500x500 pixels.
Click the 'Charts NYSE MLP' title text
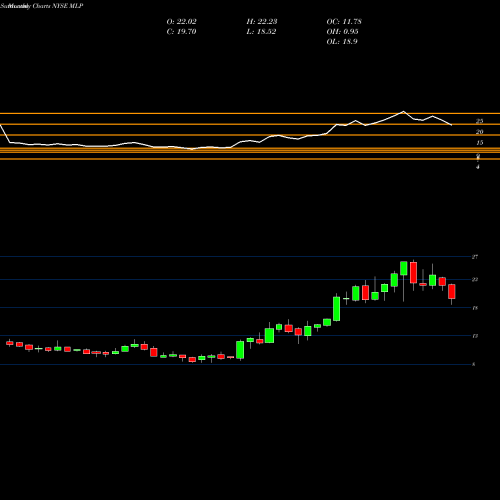[57, 6]
